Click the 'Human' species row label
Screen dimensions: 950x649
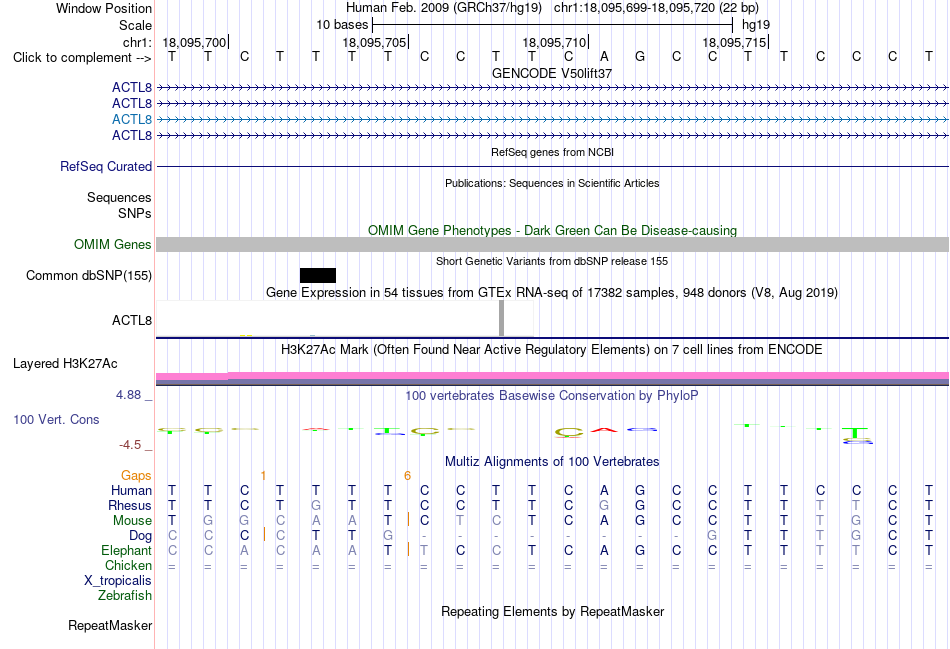click(131, 490)
